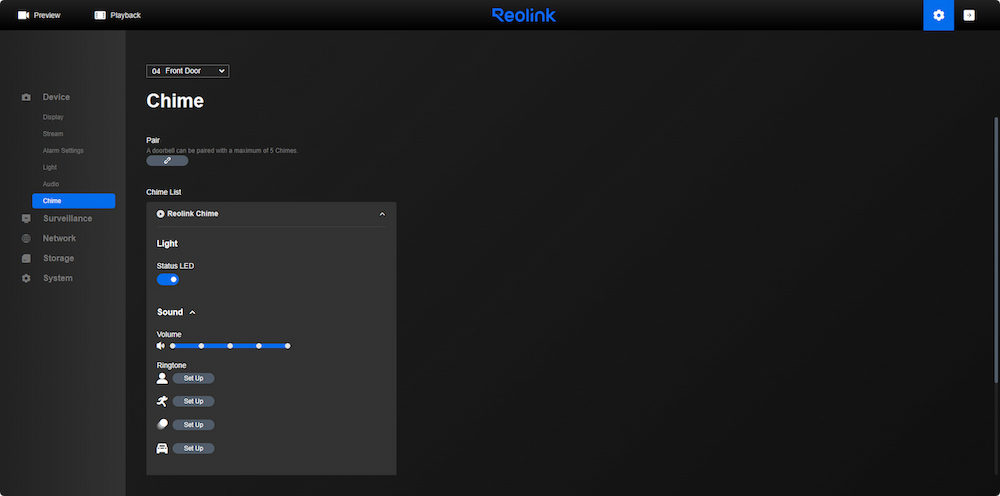Collapse the Reolink Chime panel chevron

382,214
